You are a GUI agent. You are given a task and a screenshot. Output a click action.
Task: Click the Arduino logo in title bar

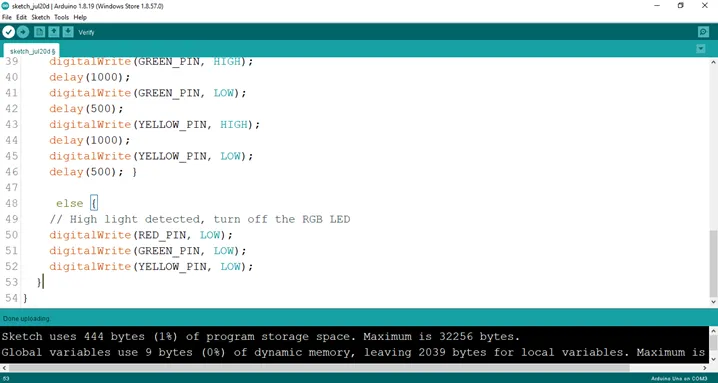(5, 6)
